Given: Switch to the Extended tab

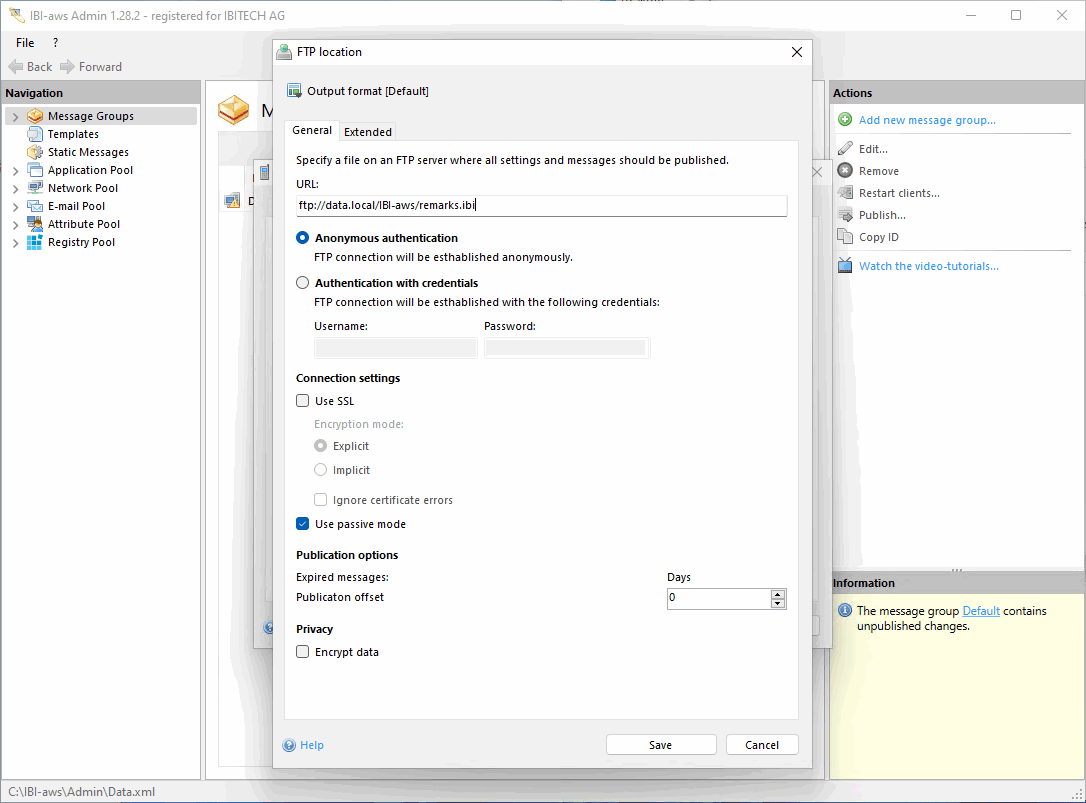Looking at the screenshot, I should coord(368,132).
